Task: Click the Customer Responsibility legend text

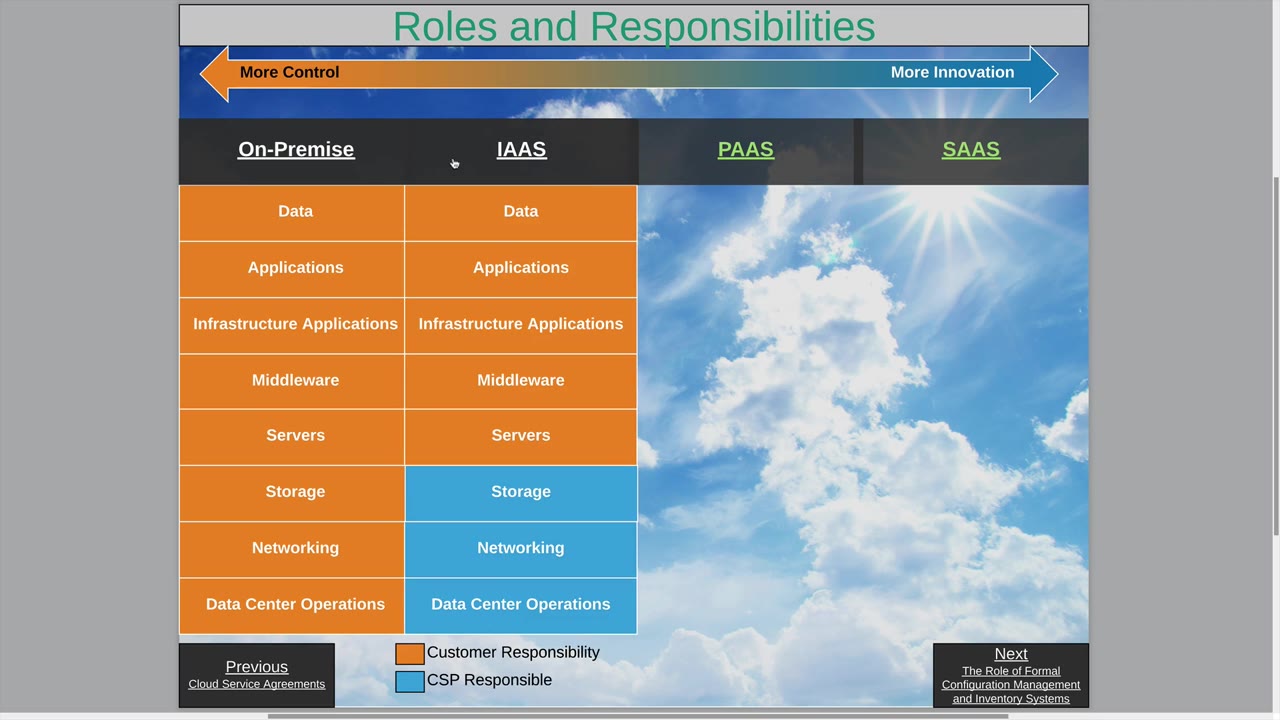Action: coord(513,652)
